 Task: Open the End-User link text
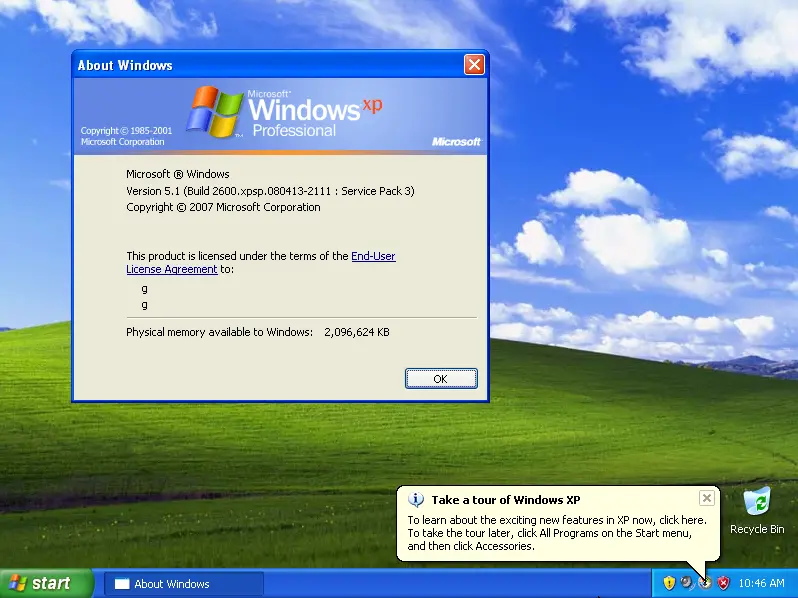tap(373, 256)
